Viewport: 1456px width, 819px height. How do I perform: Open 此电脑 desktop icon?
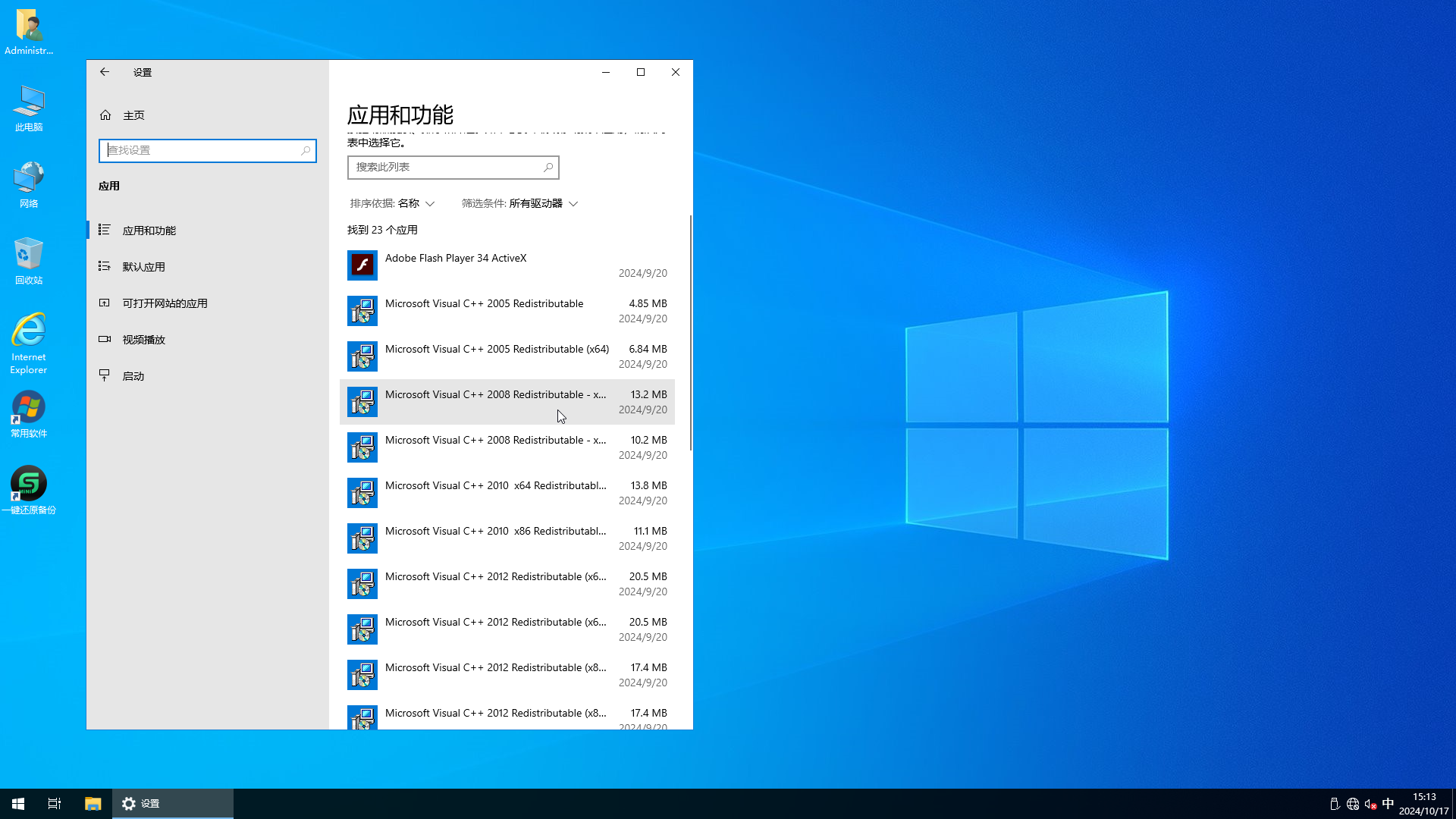tap(29, 108)
